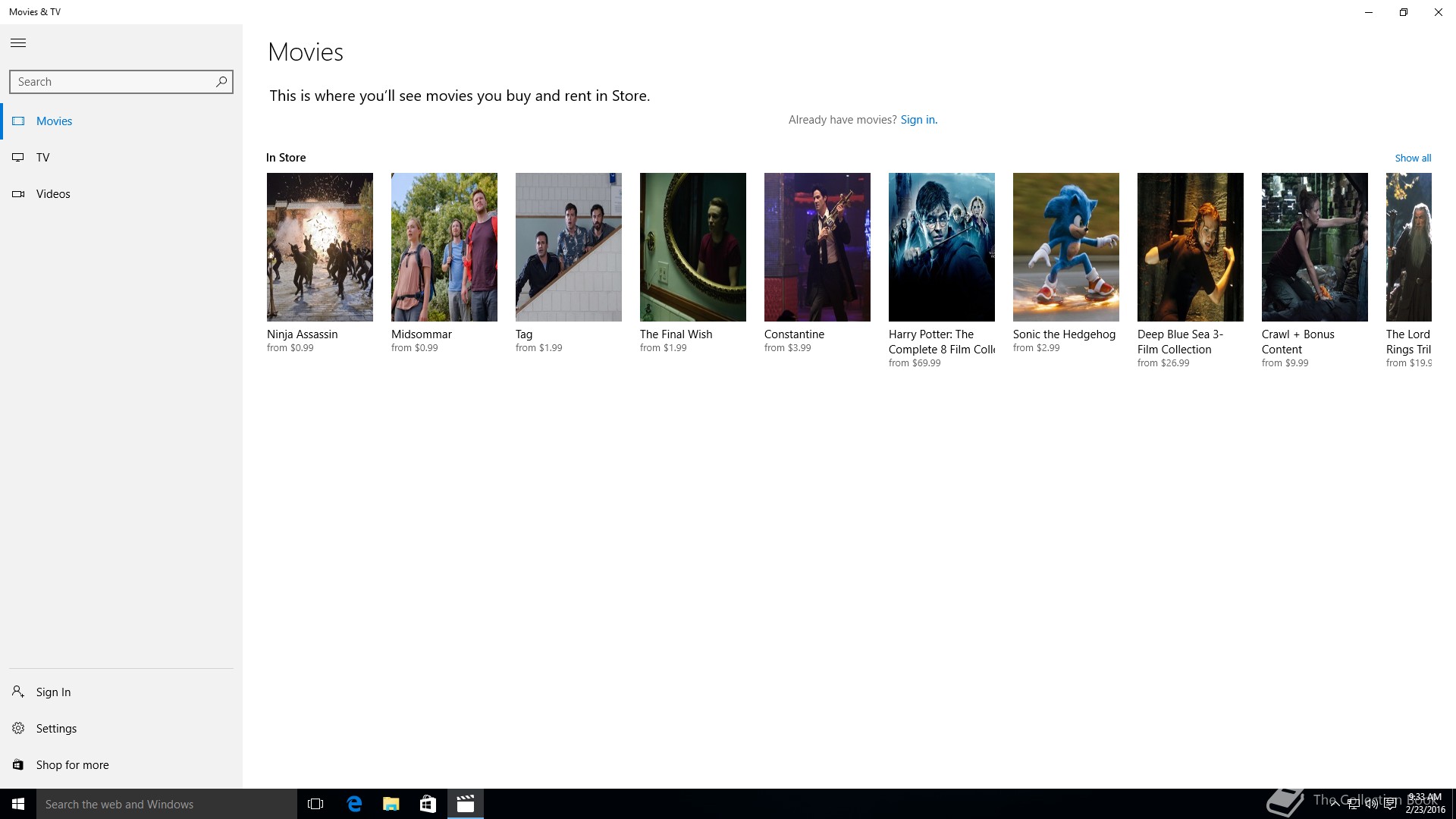Viewport: 1456px width, 819px height.
Task: Click the Midsommar title text
Action: (x=422, y=334)
